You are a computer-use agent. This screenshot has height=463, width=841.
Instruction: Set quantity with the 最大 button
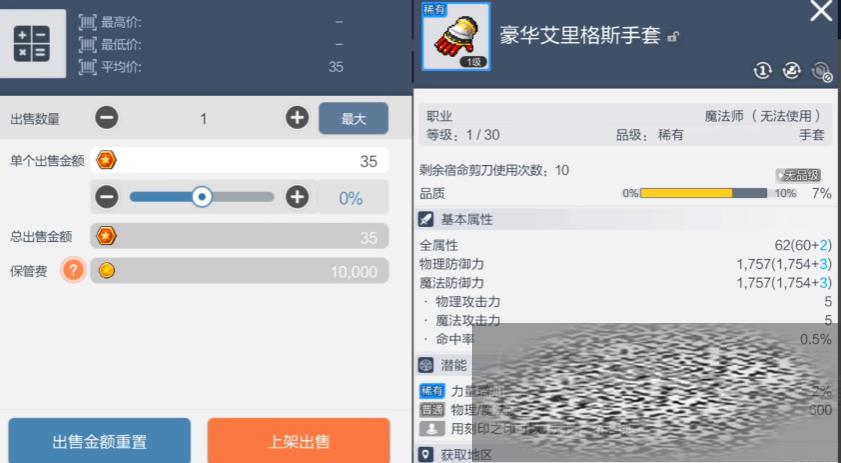click(x=353, y=118)
